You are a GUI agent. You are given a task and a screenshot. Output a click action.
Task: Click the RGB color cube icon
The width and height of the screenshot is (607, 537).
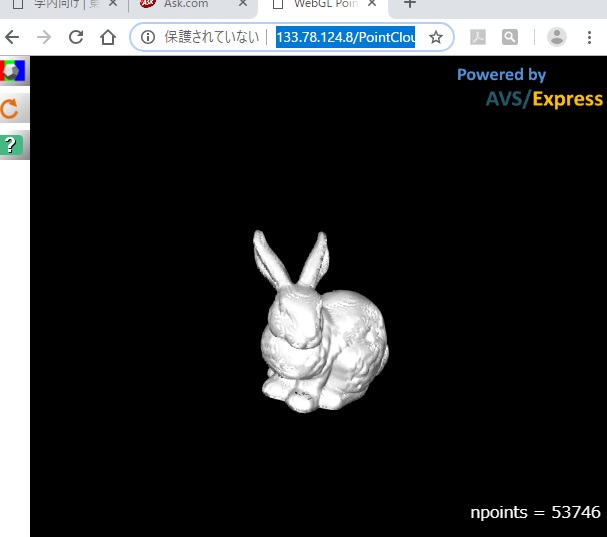click(x=14, y=71)
